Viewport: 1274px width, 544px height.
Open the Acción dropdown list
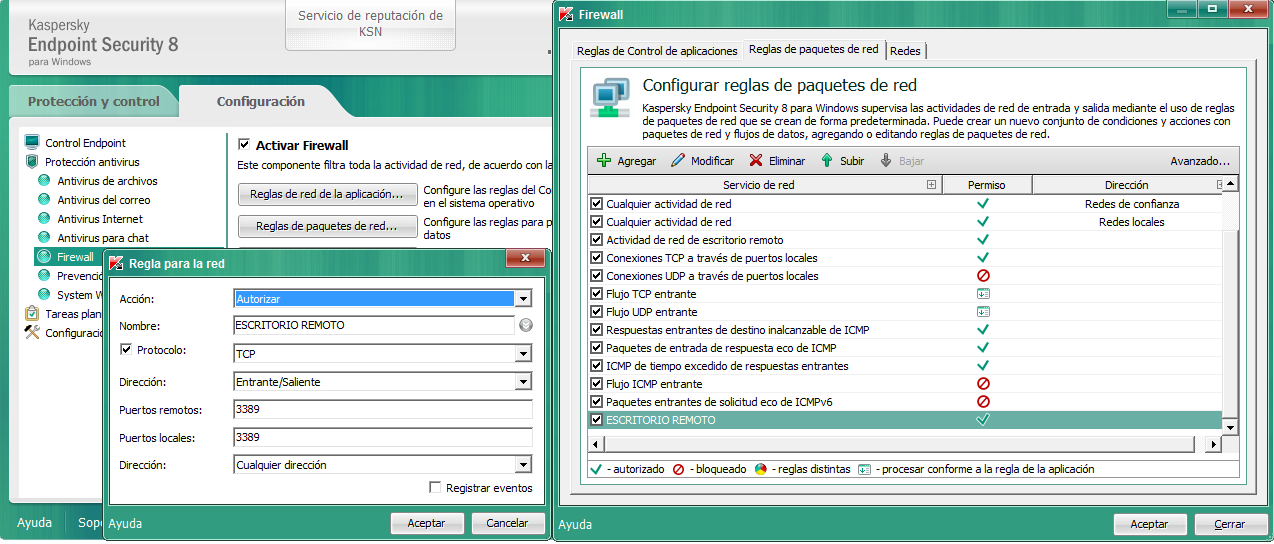[523, 298]
